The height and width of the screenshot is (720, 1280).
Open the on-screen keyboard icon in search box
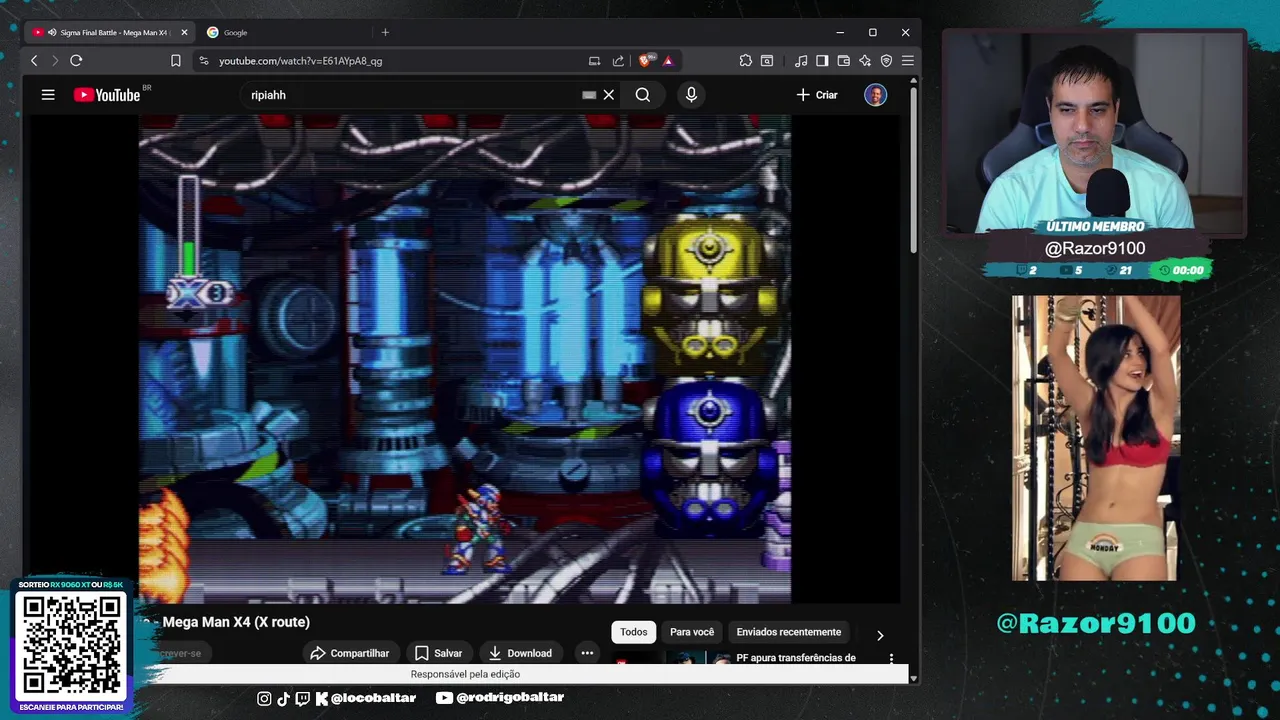[x=589, y=95]
